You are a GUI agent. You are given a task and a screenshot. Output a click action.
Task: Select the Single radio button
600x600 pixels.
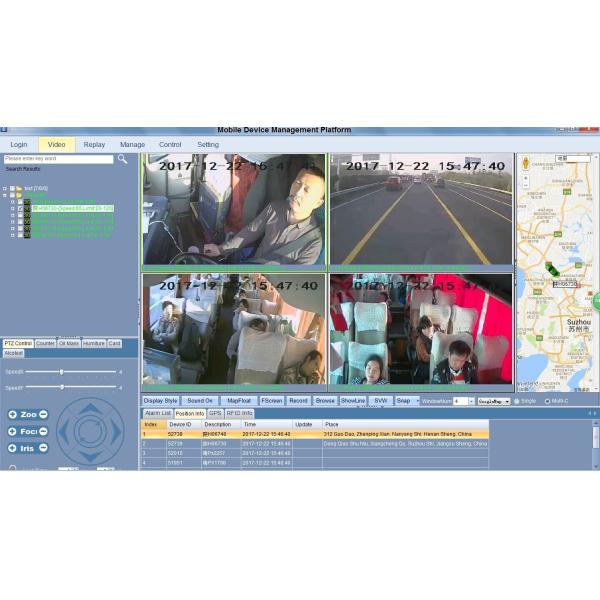pyautogui.click(x=517, y=401)
